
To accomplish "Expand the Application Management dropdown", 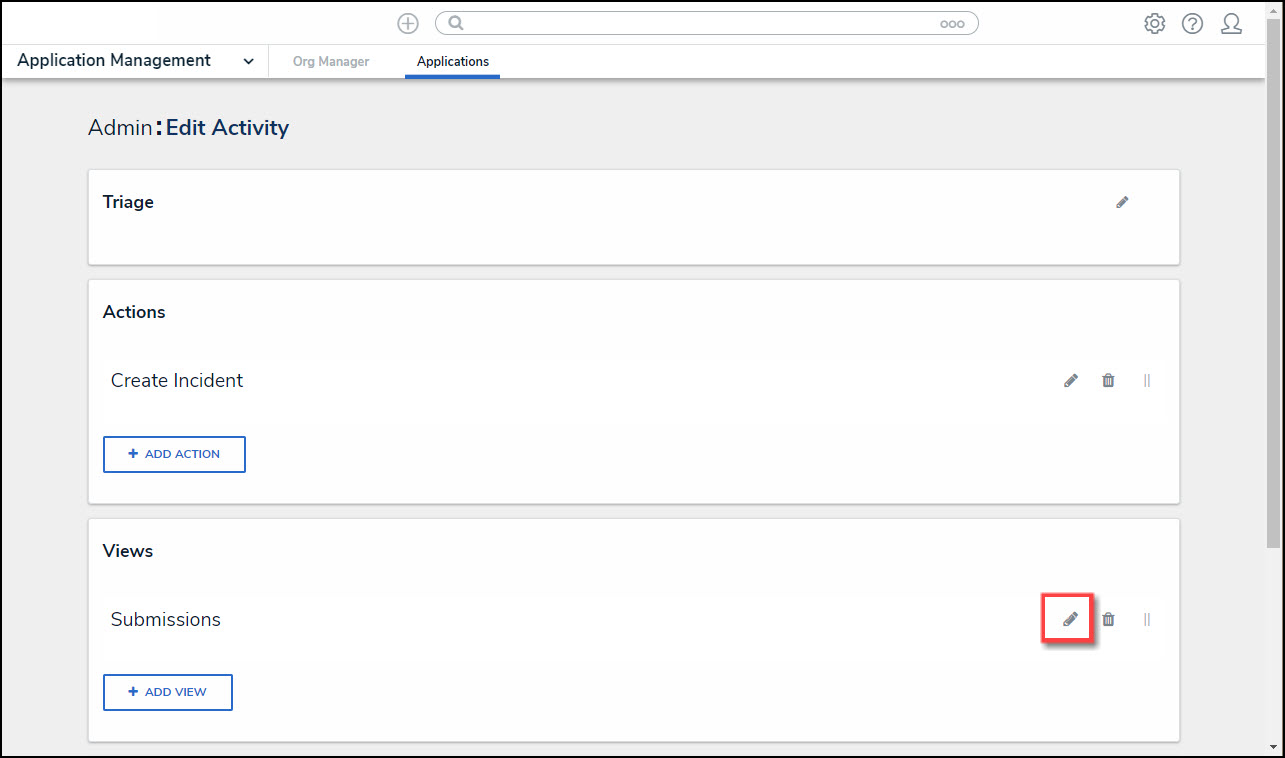I will pos(248,61).
